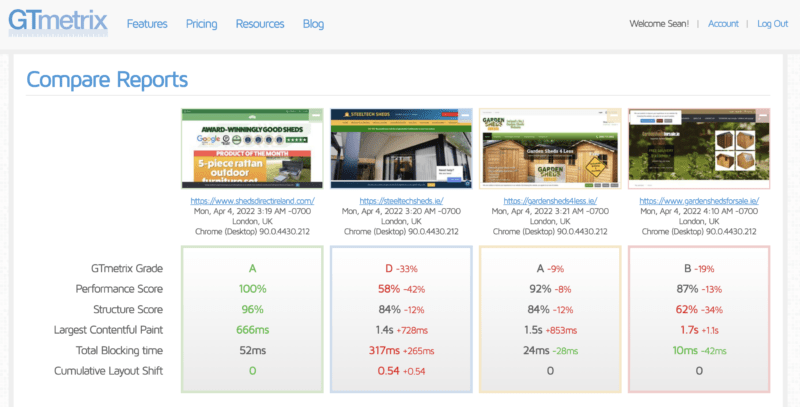Click the '666ms' Largest Contentful Paint value
Image resolution: width=800 pixels, height=407 pixels.
point(253,330)
